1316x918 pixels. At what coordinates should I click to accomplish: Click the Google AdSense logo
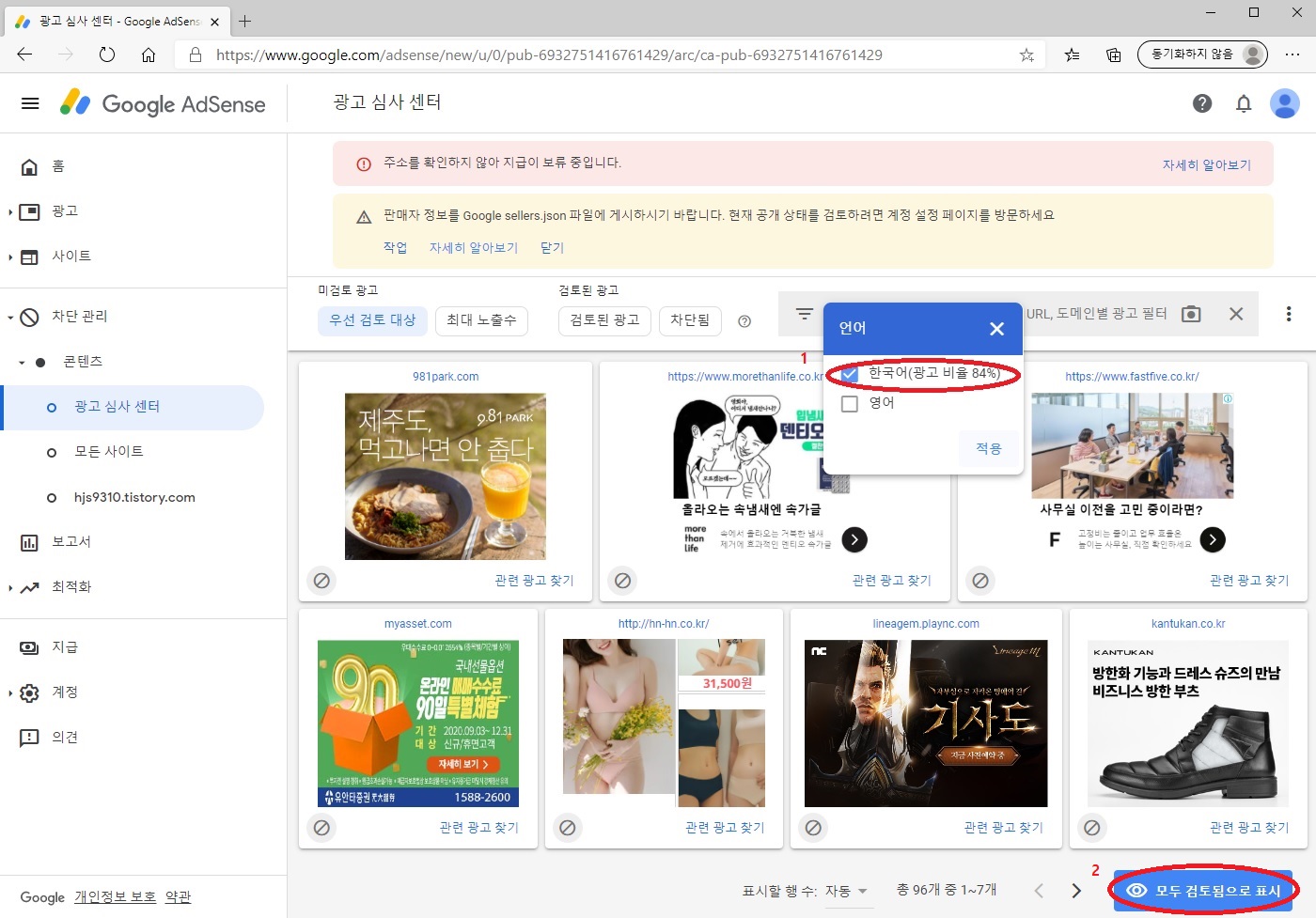point(163,103)
